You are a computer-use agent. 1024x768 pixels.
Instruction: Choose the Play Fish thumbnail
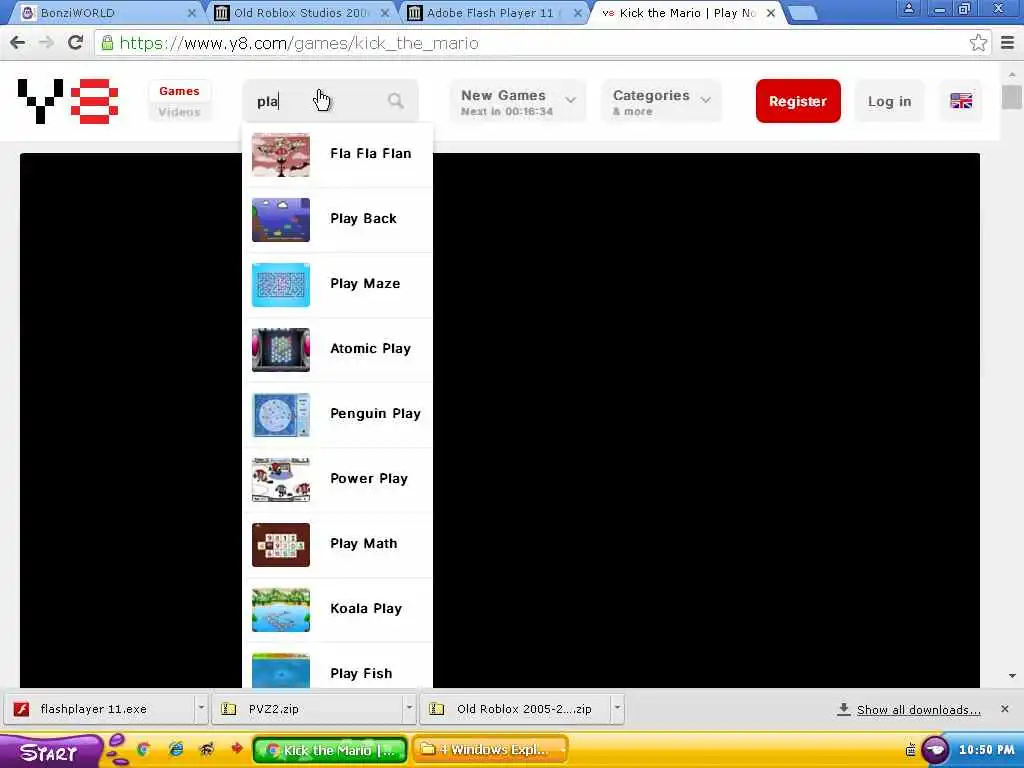click(x=281, y=670)
